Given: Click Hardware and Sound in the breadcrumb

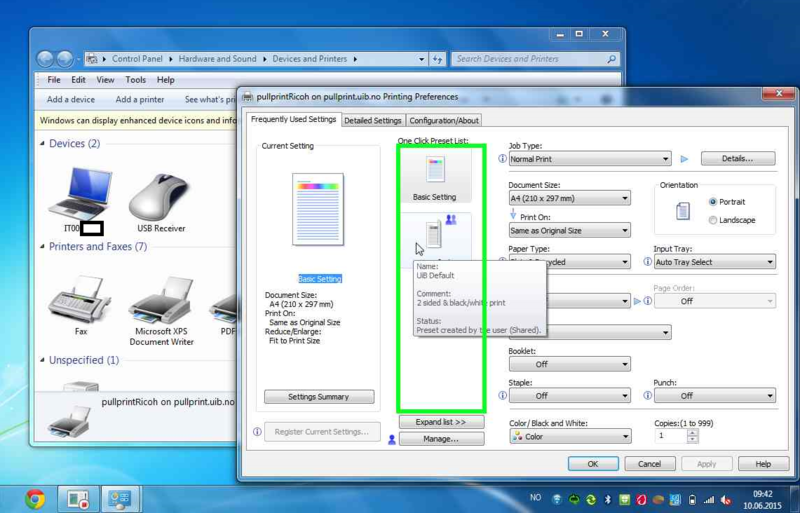Looking at the screenshot, I should (x=217, y=59).
